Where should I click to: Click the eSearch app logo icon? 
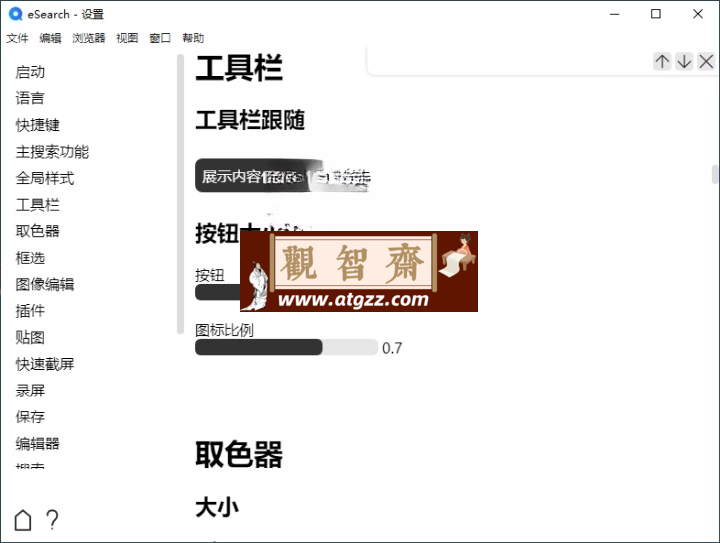pyautogui.click(x=16, y=14)
